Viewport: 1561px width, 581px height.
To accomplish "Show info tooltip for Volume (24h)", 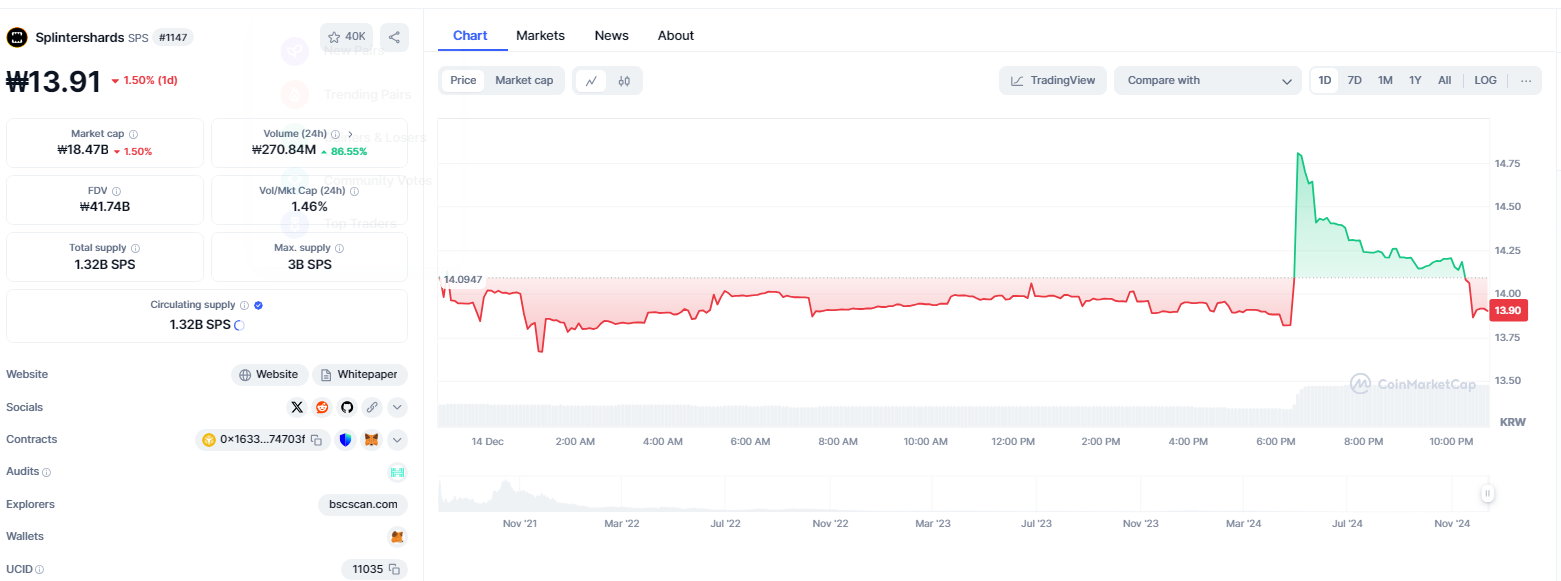I will click(x=335, y=134).
